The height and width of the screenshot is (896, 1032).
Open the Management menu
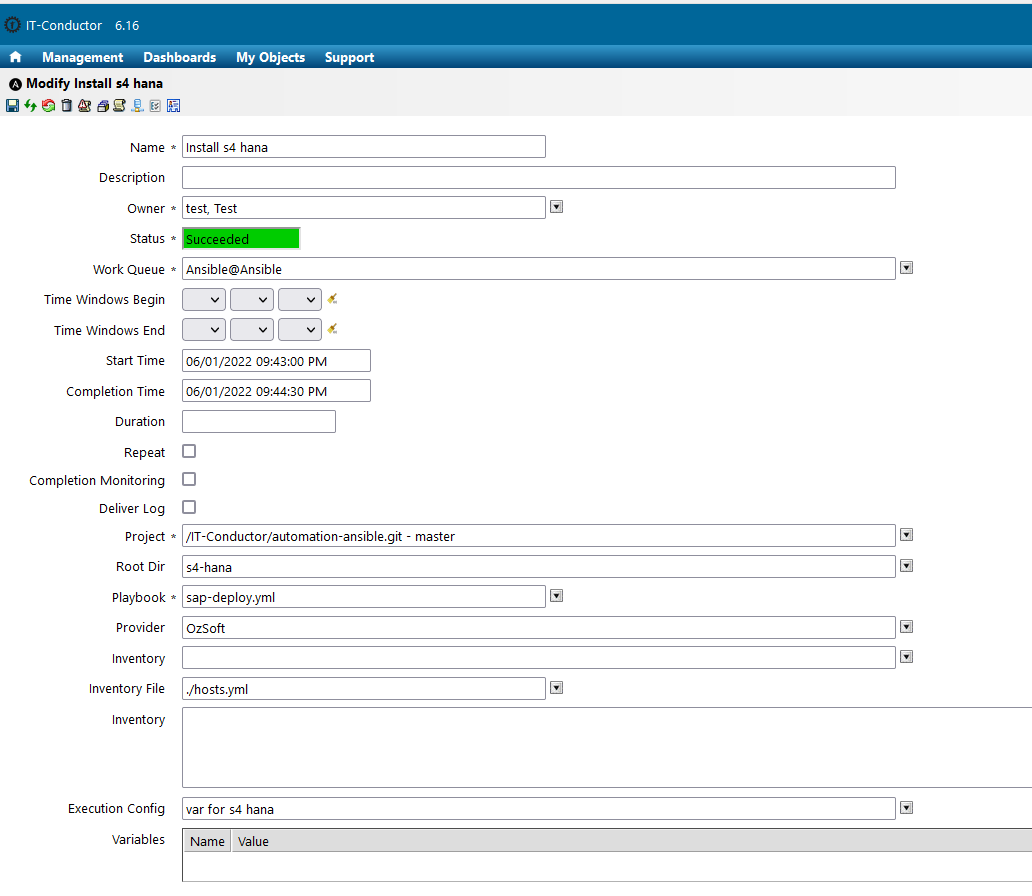pos(82,57)
